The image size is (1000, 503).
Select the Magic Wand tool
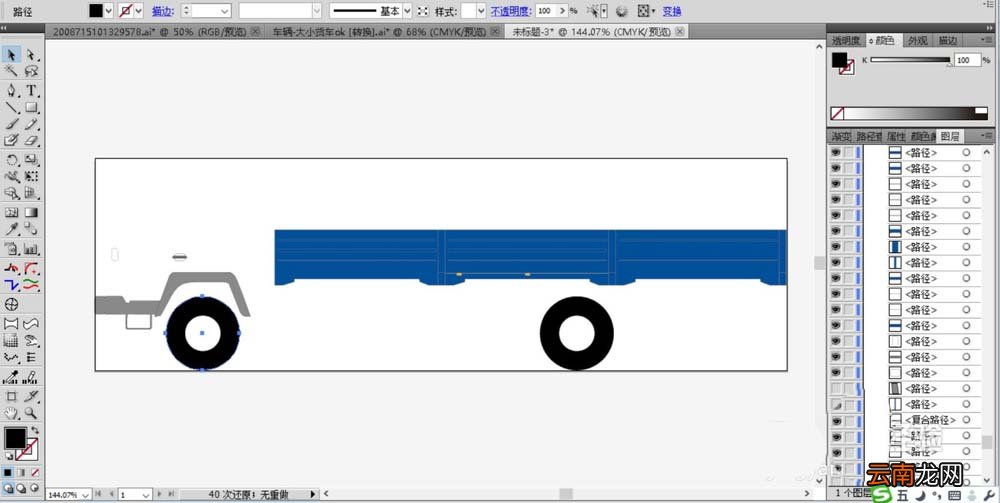coord(11,71)
